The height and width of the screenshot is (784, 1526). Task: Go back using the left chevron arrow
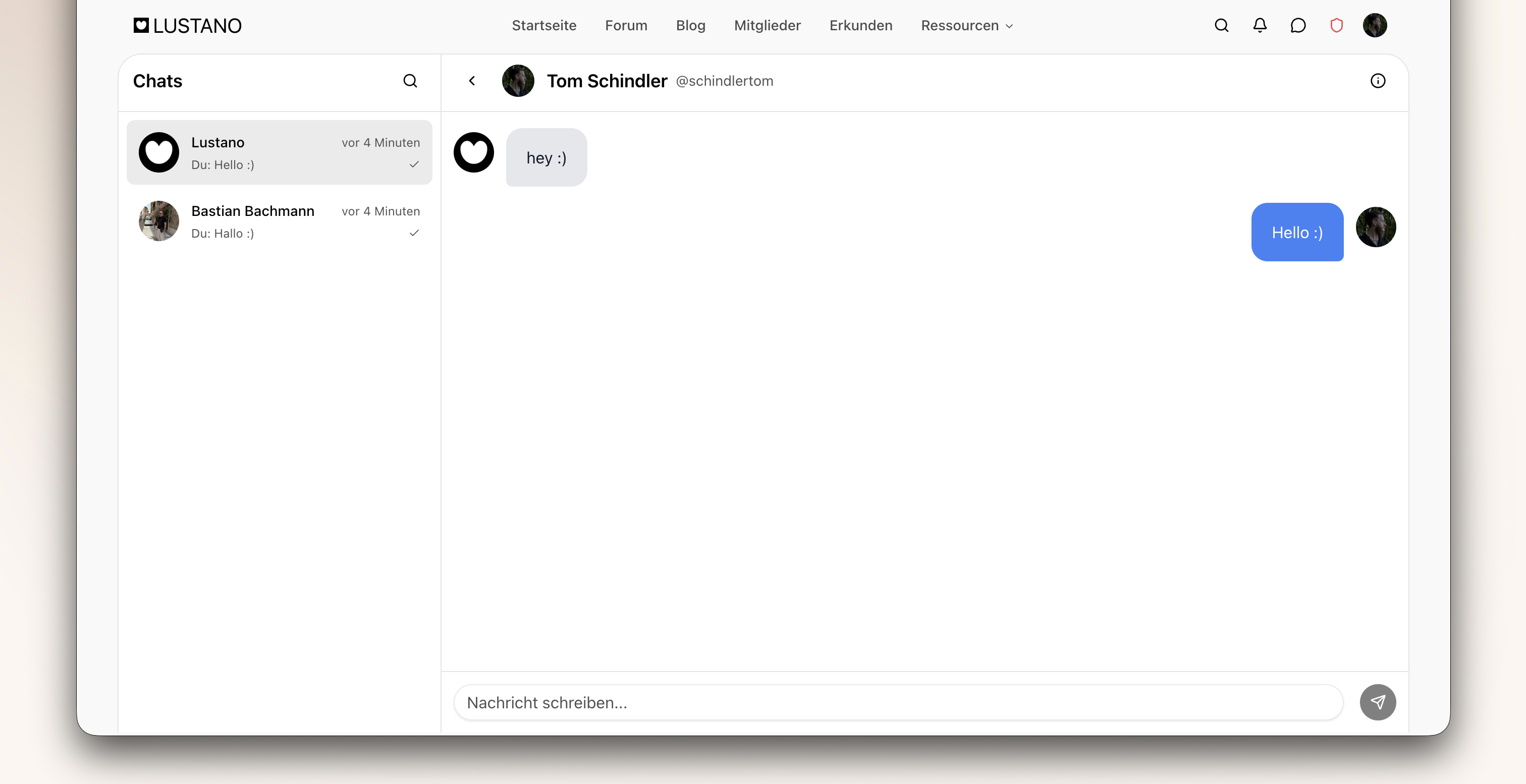coord(471,81)
